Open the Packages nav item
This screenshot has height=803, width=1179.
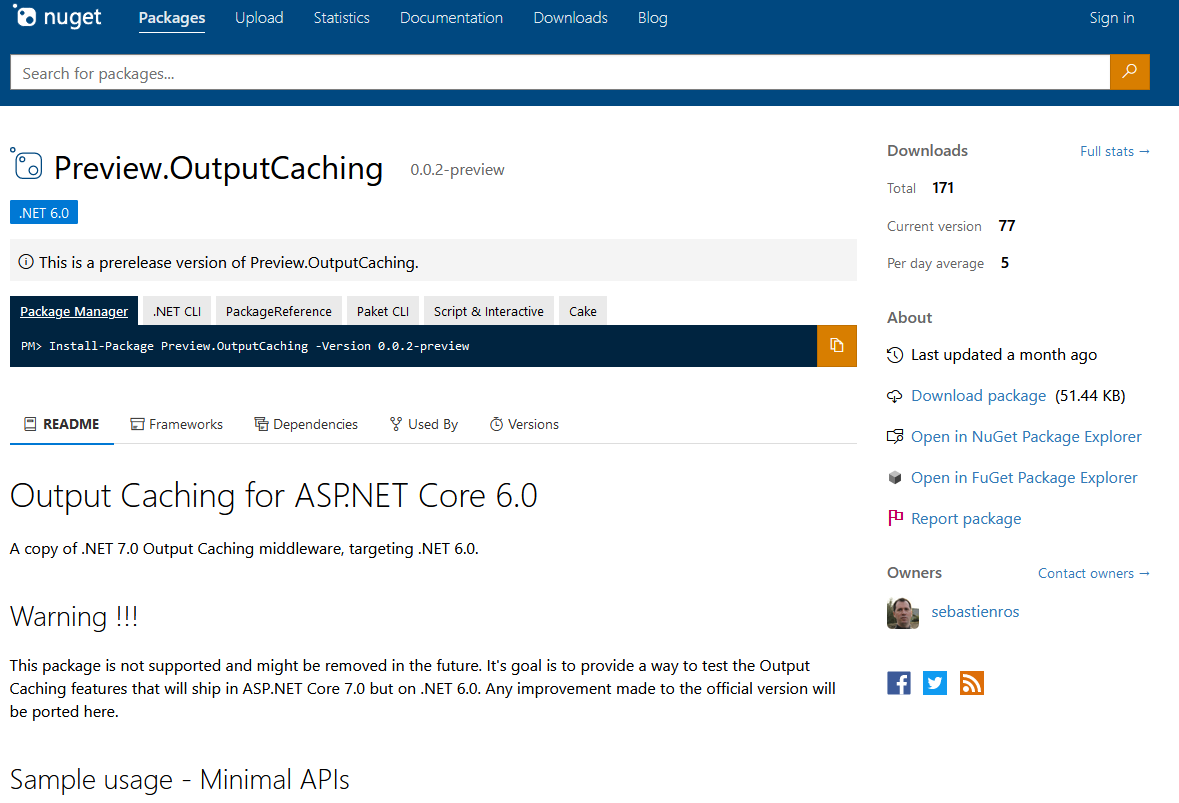coord(172,18)
